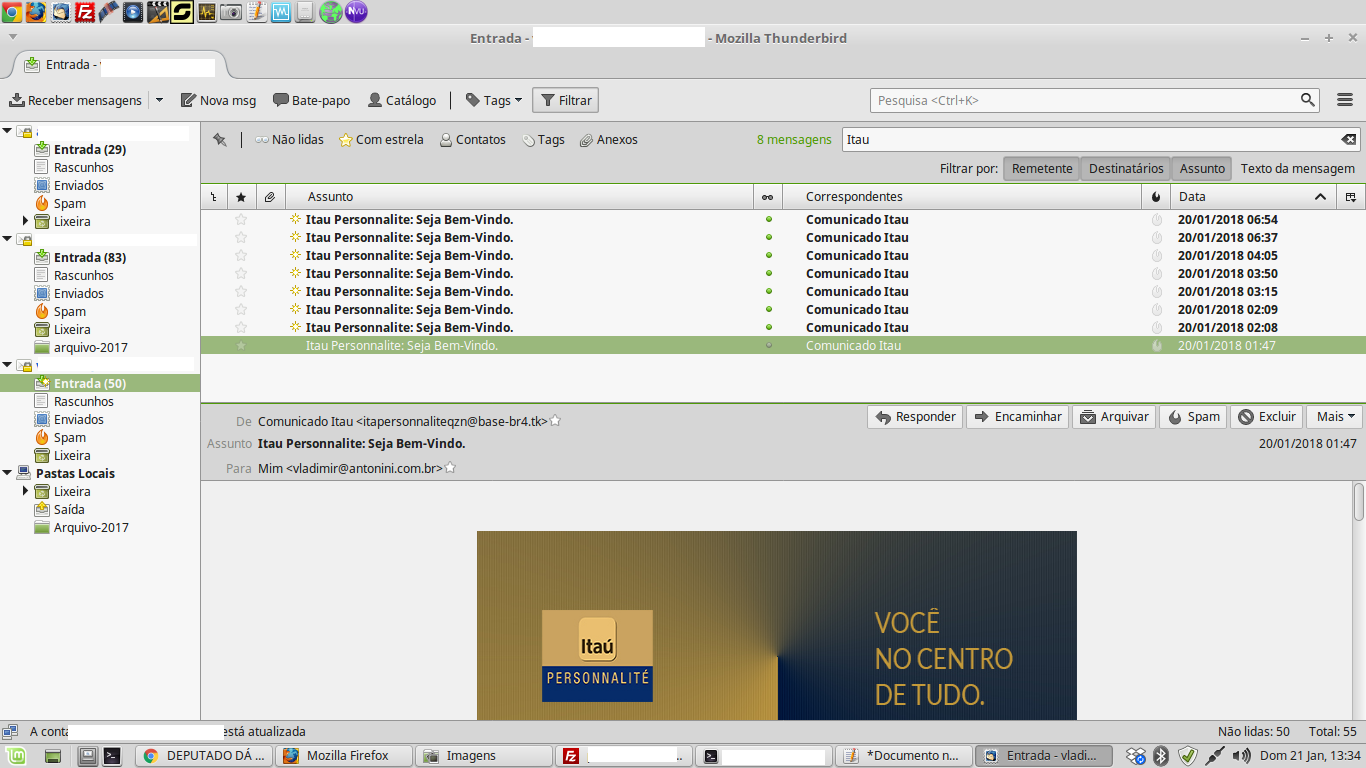Open the Catálogo address book
This screenshot has width=1366, height=768.
point(403,99)
